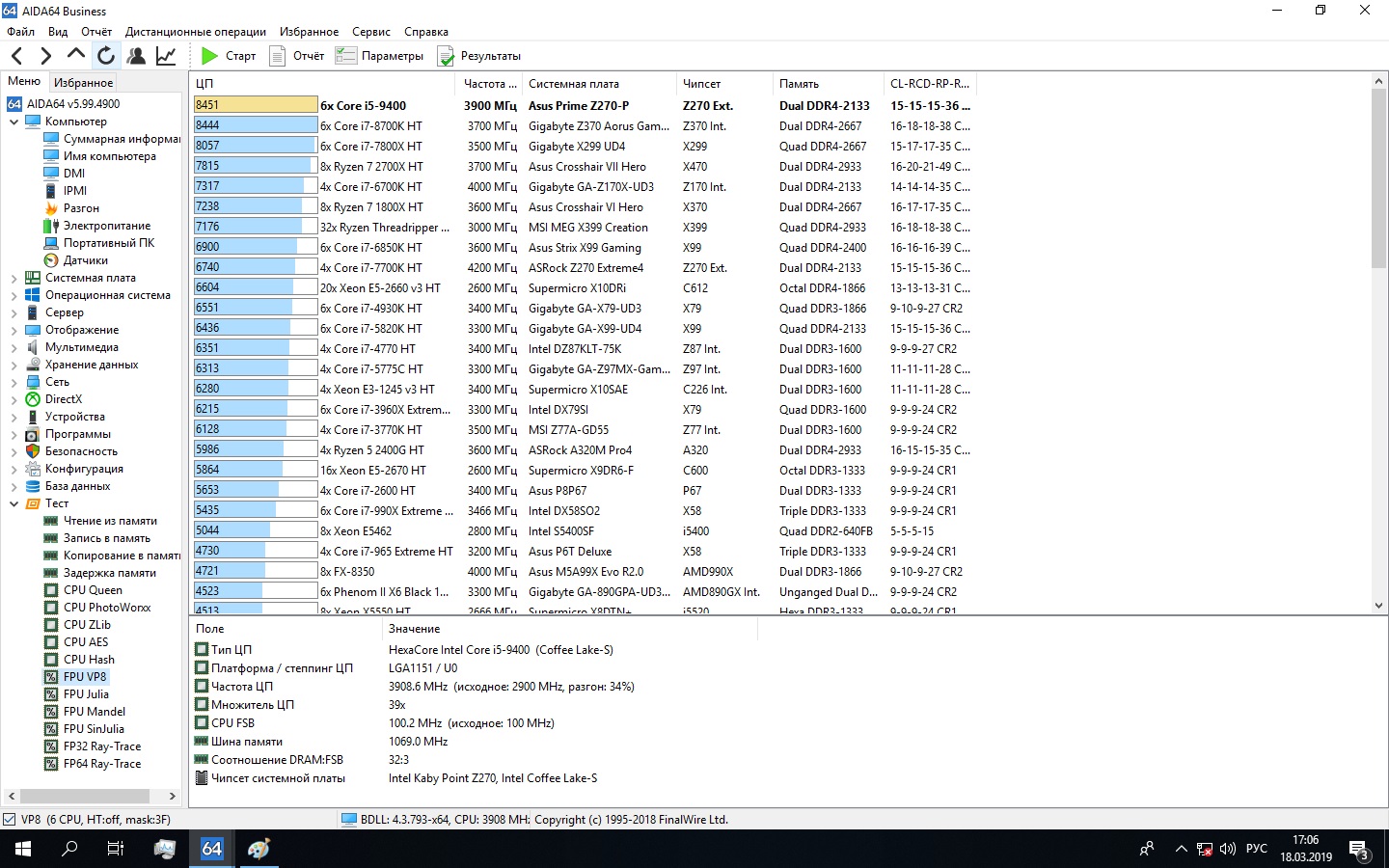This screenshot has width=1389, height=868.
Task: Click the tree panel horizontal scrollbar thumb
Action: pos(85,796)
